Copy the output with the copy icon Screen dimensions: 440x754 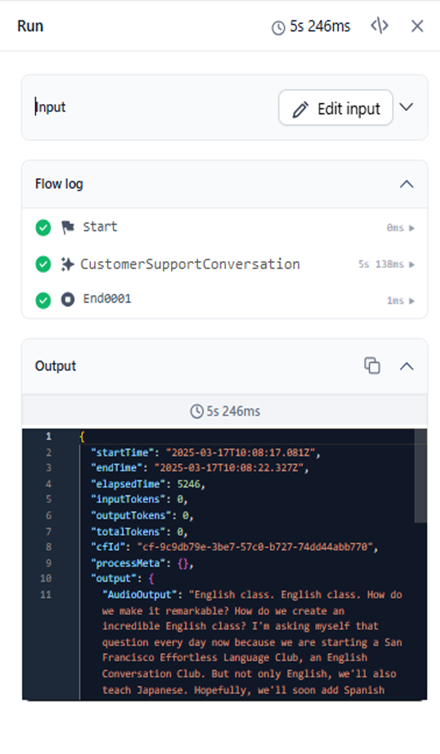click(372, 365)
